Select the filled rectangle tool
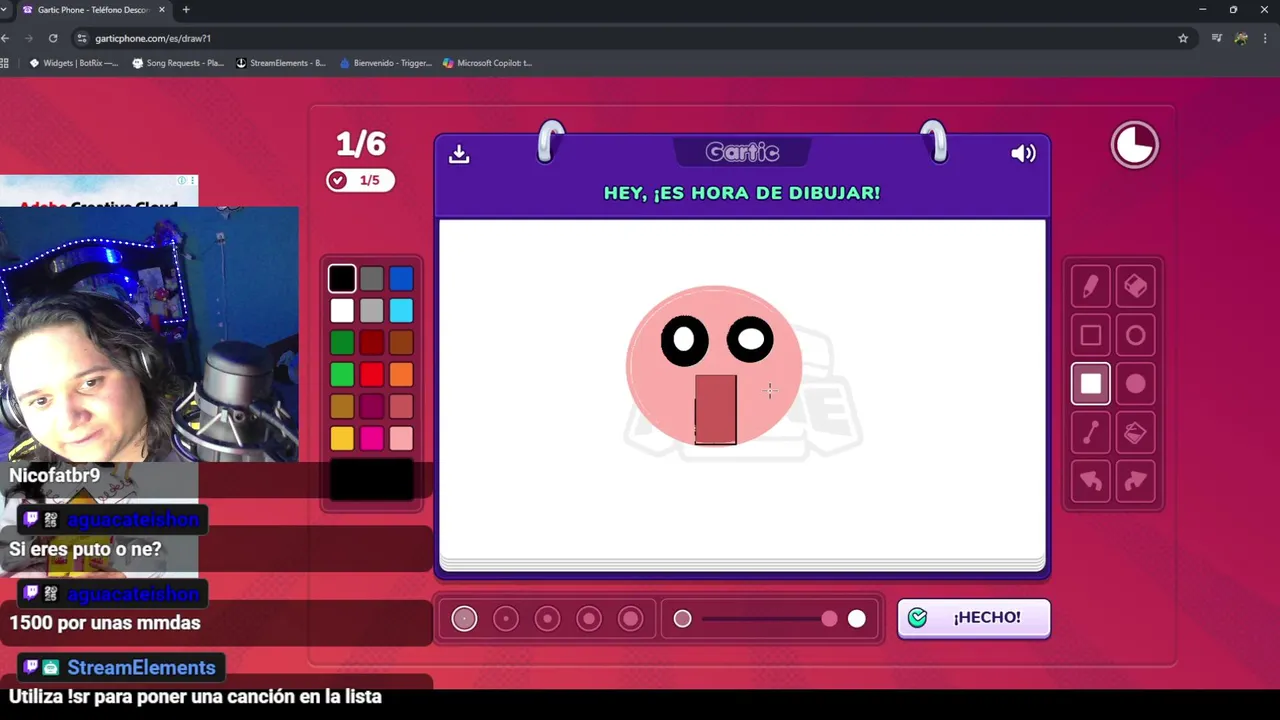 pyautogui.click(x=1091, y=384)
